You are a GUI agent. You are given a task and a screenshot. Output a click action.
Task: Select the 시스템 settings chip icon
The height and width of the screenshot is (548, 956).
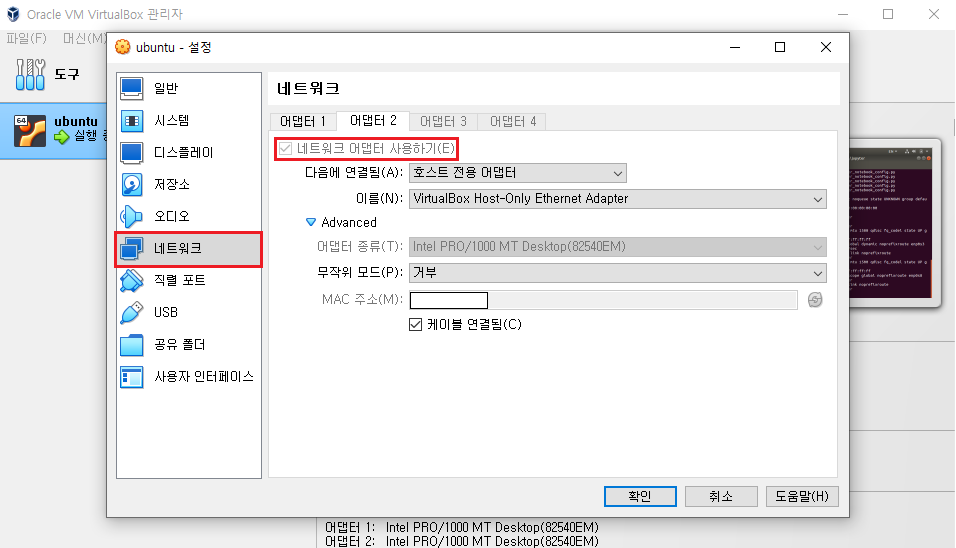point(132,121)
